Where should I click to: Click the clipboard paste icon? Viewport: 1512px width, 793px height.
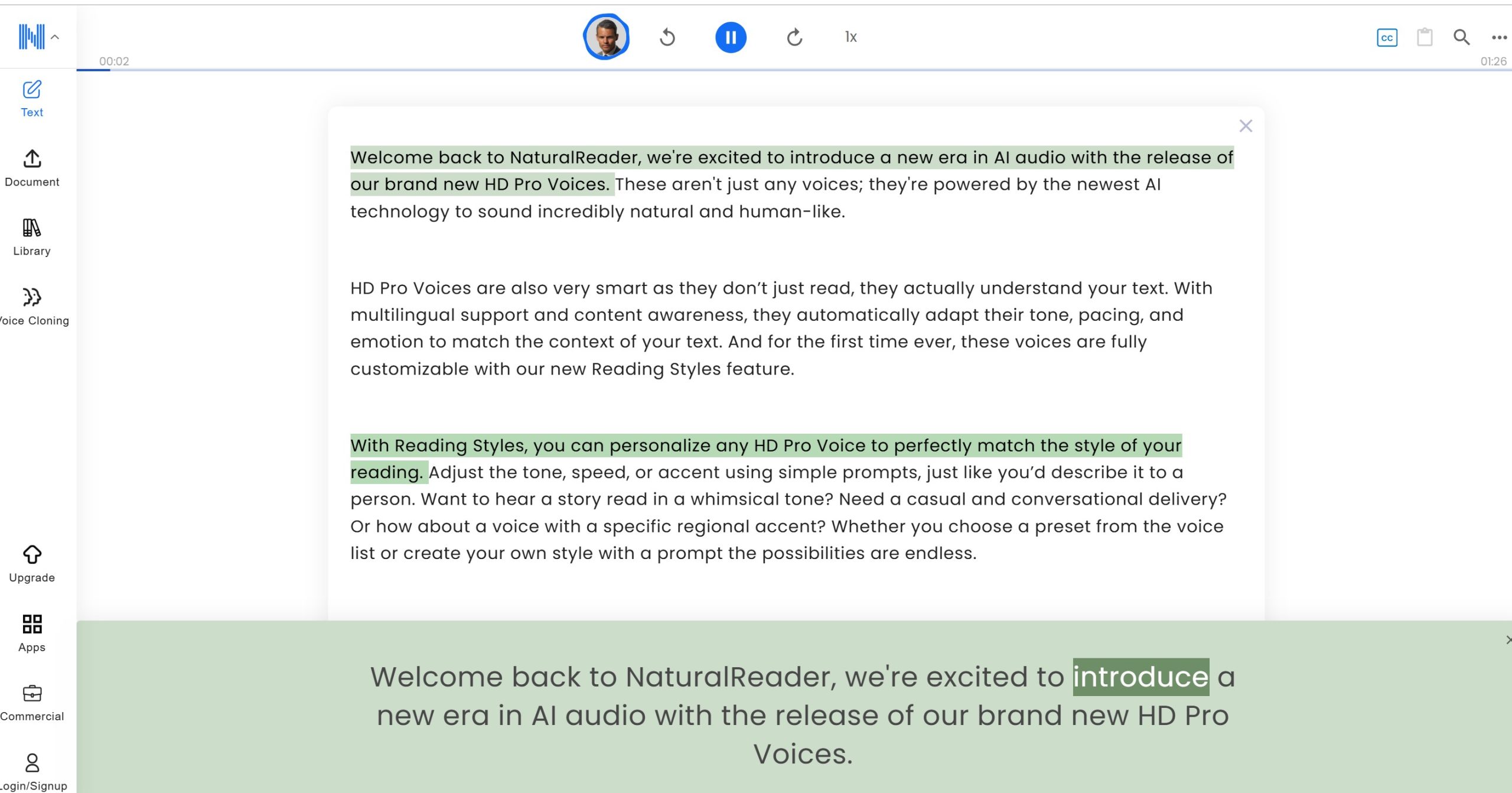click(1425, 37)
